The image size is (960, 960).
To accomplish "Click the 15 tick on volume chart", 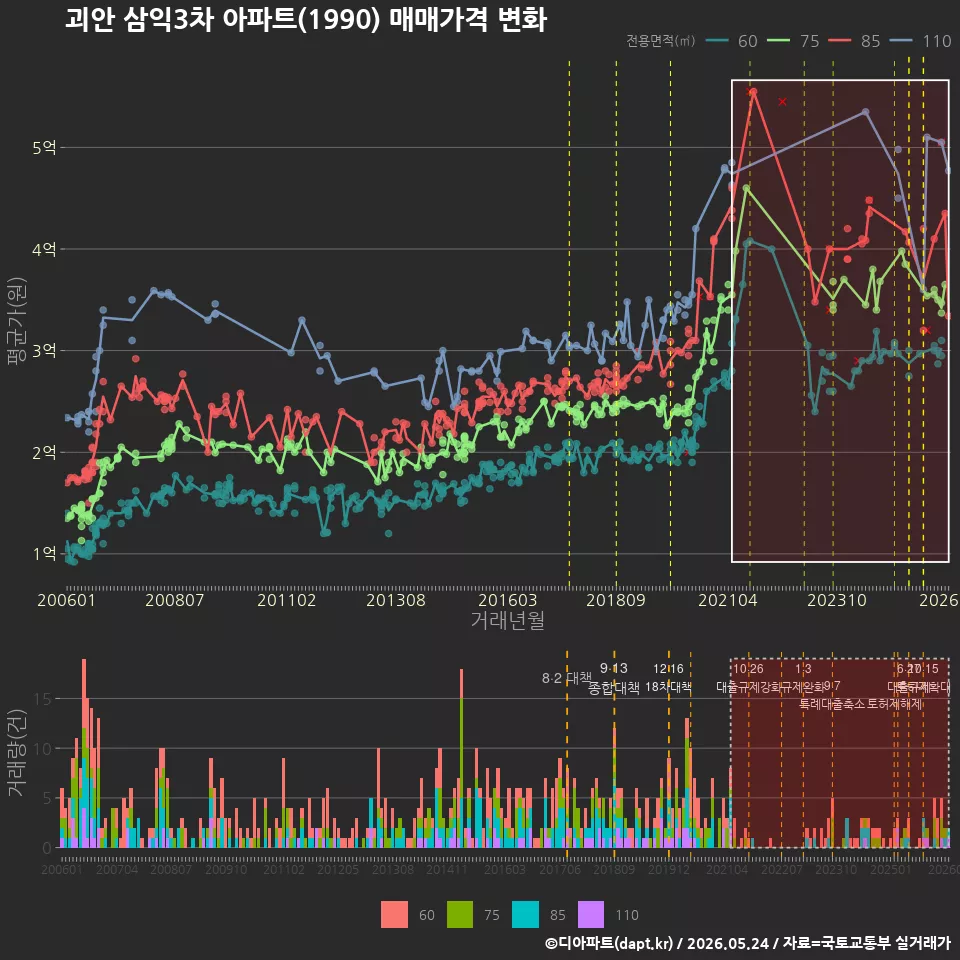I will [x=42, y=699].
